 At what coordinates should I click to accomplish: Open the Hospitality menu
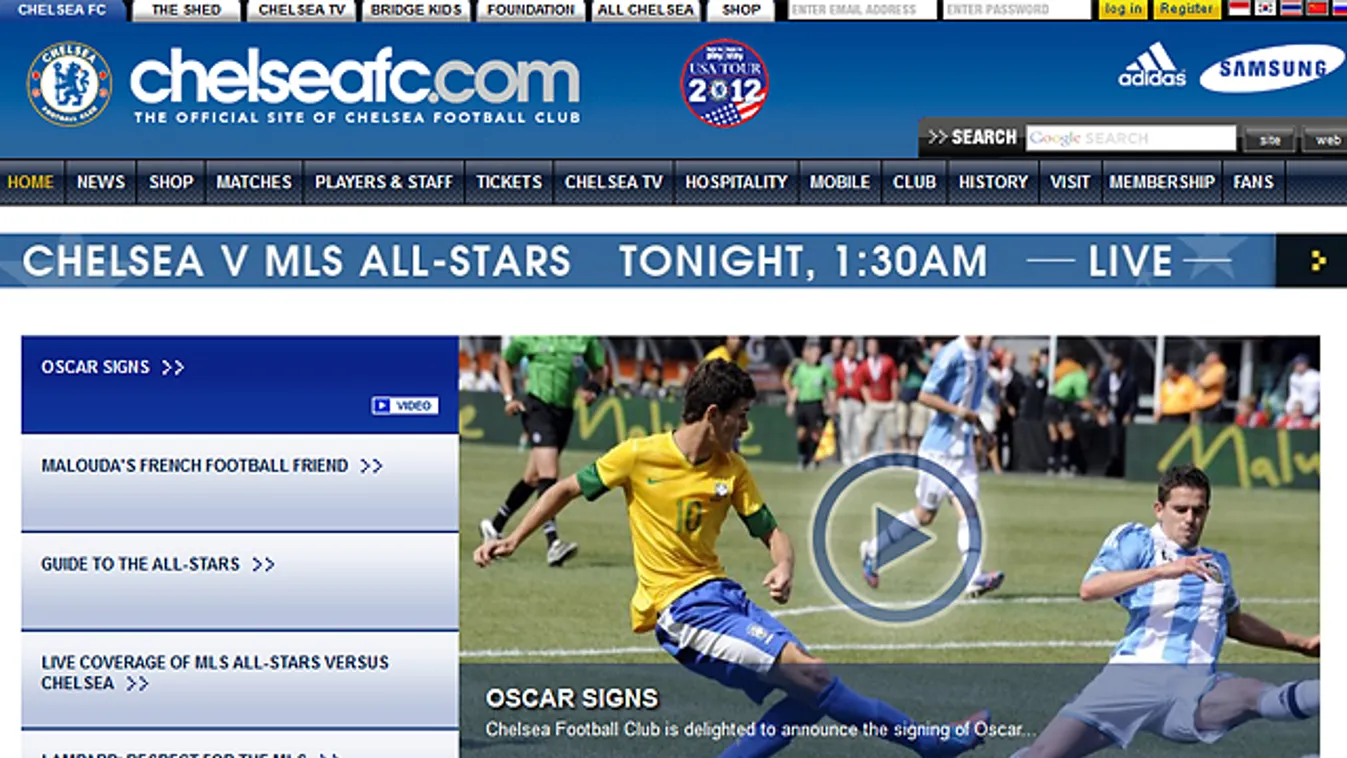tap(736, 182)
